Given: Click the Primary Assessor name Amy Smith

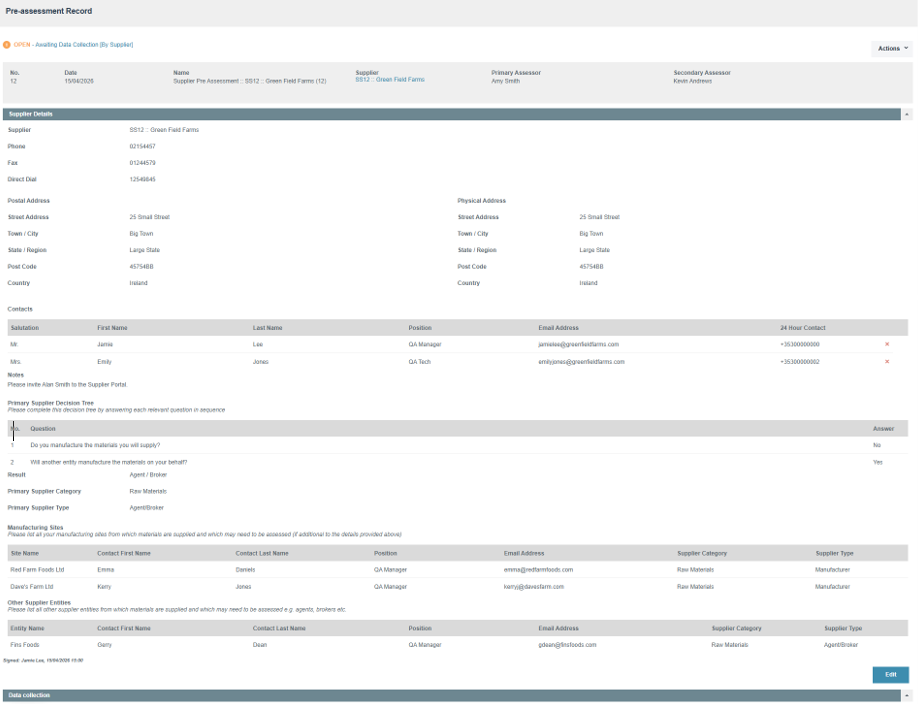Looking at the screenshot, I should pos(505,81).
